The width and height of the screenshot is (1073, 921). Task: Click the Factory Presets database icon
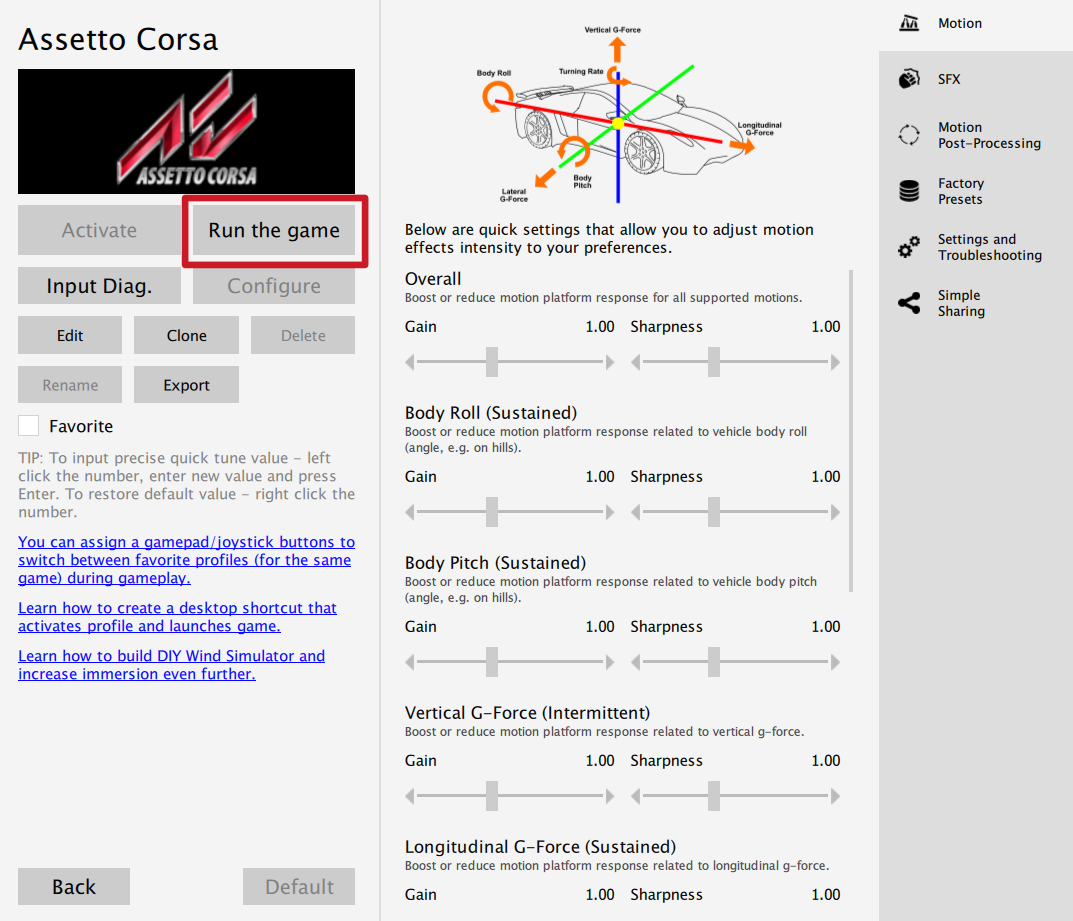tap(909, 191)
